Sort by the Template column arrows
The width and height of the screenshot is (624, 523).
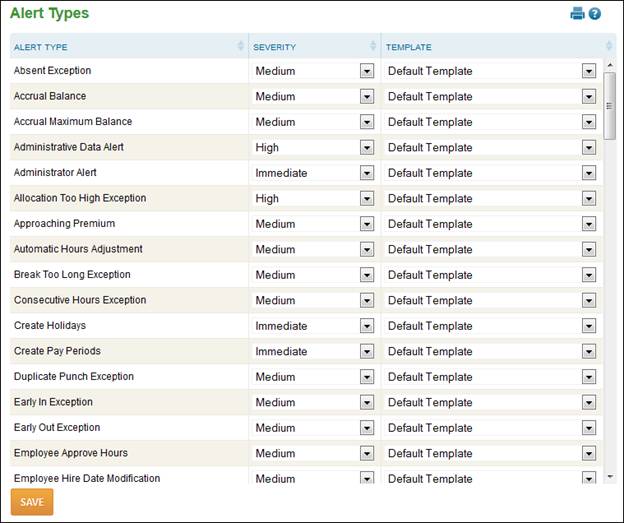(x=609, y=46)
